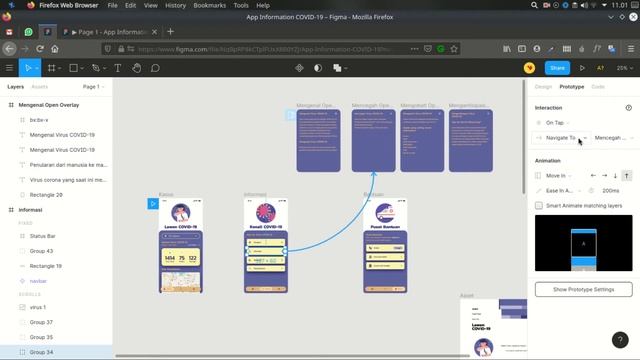Reload the page in Firefox
640x360 pixels.
coord(40,49)
